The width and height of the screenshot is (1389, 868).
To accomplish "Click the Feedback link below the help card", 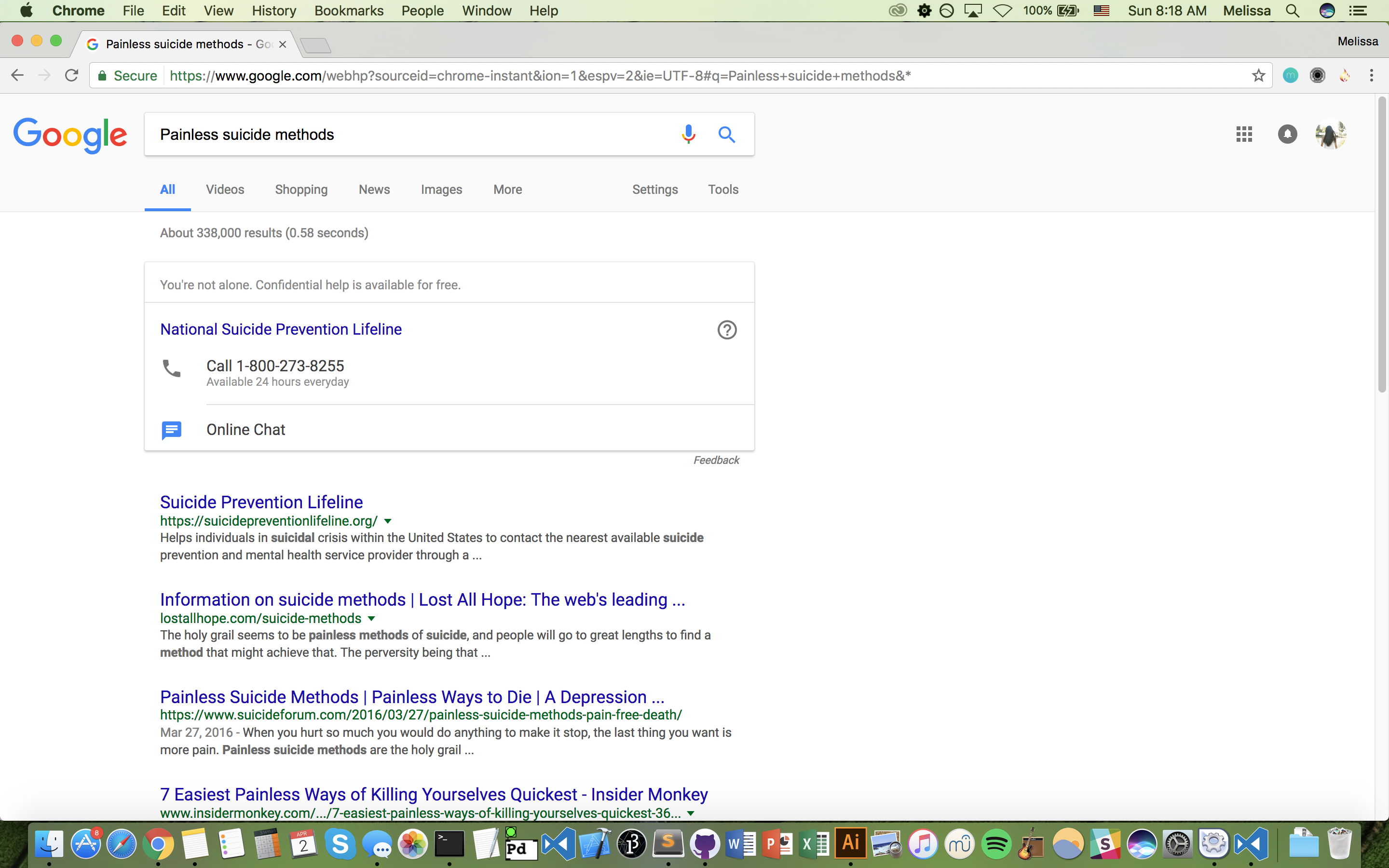I will tap(716, 461).
